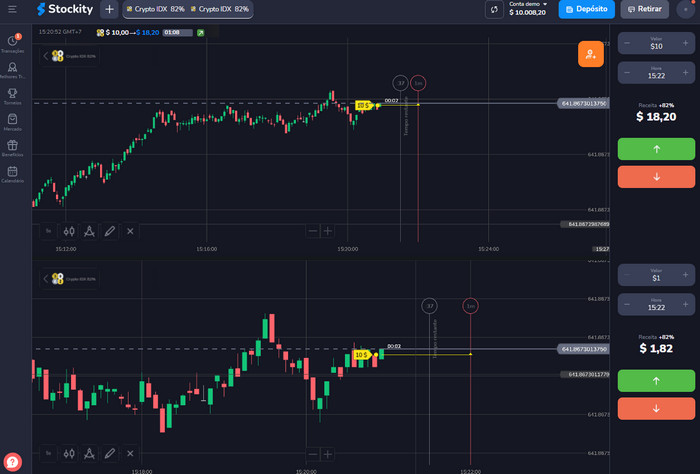Click the 1m expiry marker on top chart
700x474 pixels.
point(418,83)
